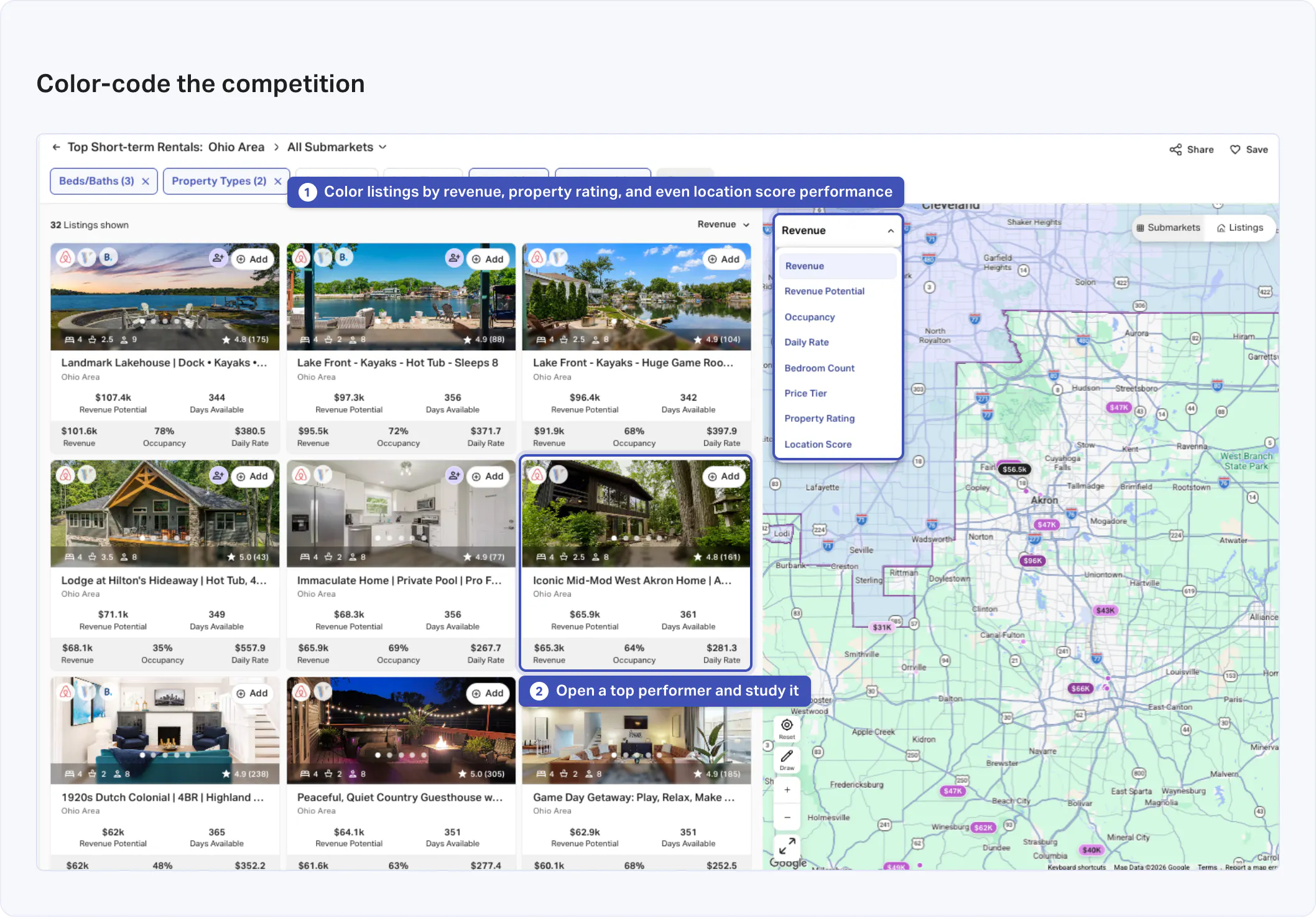Remove the Property Types (2) filter

click(x=278, y=181)
